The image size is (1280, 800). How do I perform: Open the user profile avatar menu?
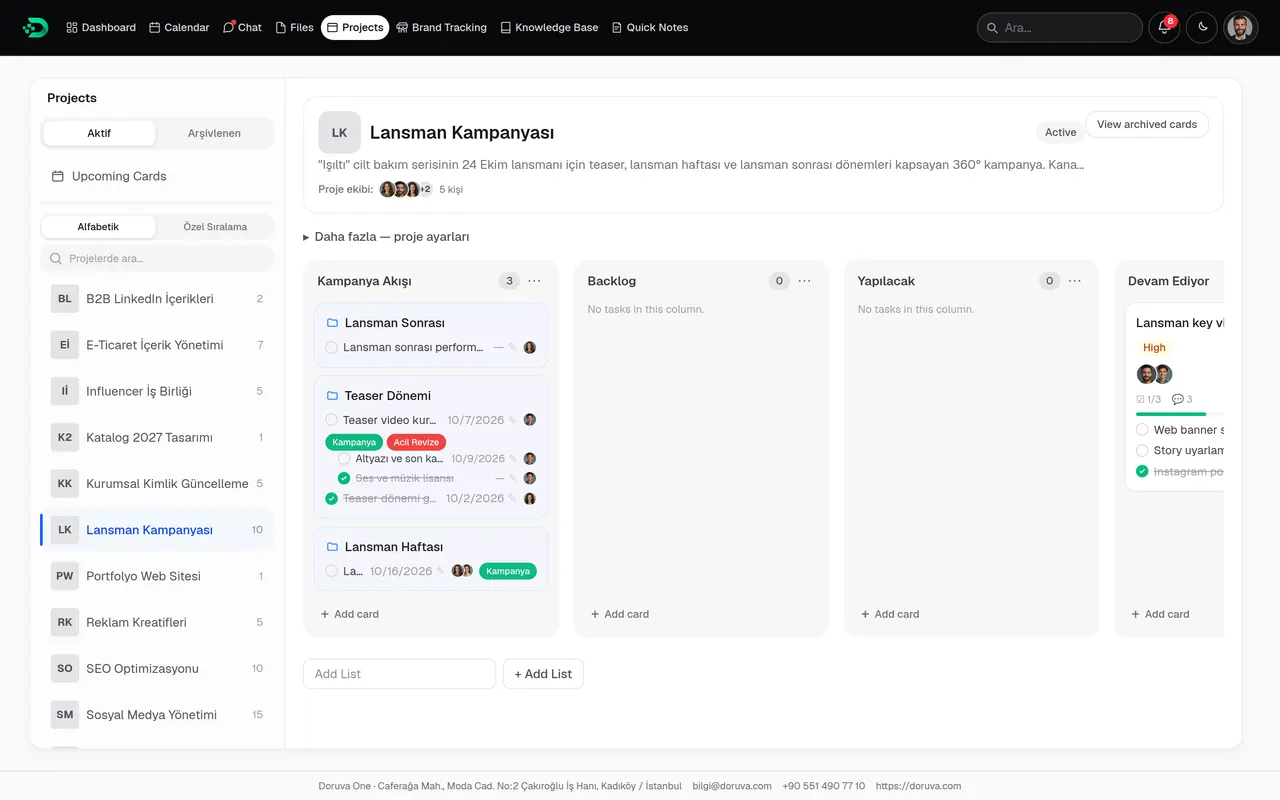[1240, 28]
